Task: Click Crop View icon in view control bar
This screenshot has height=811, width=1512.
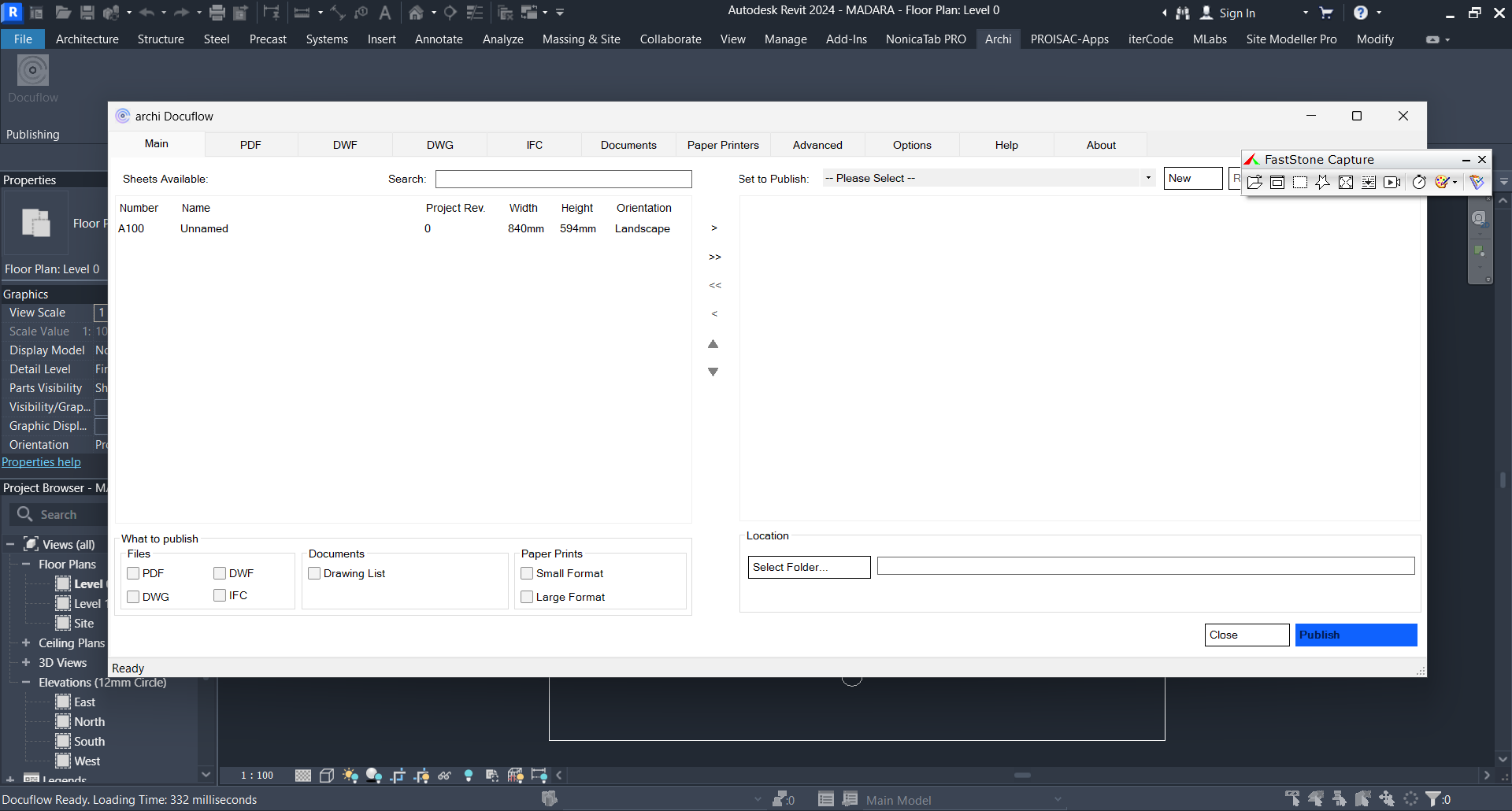Action: point(398,776)
